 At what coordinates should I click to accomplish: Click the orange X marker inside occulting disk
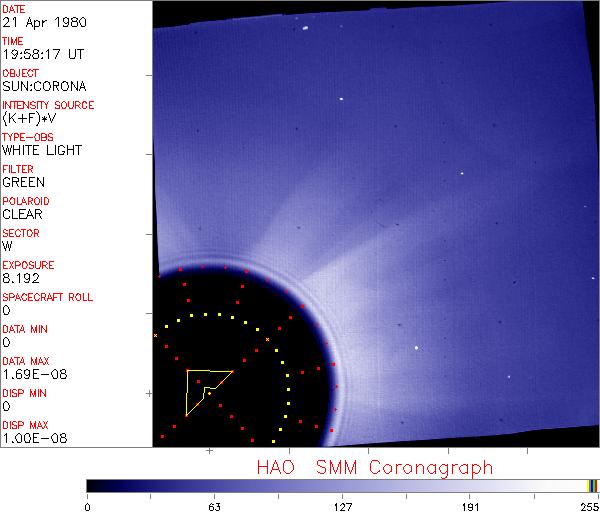pos(267,341)
